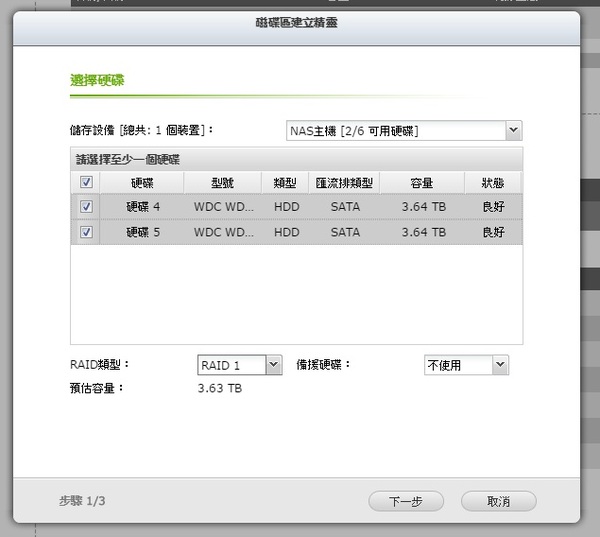600x537 pixels.
Task: Uncheck the checkbox for 硬碟 4
Action: click(86, 207)
